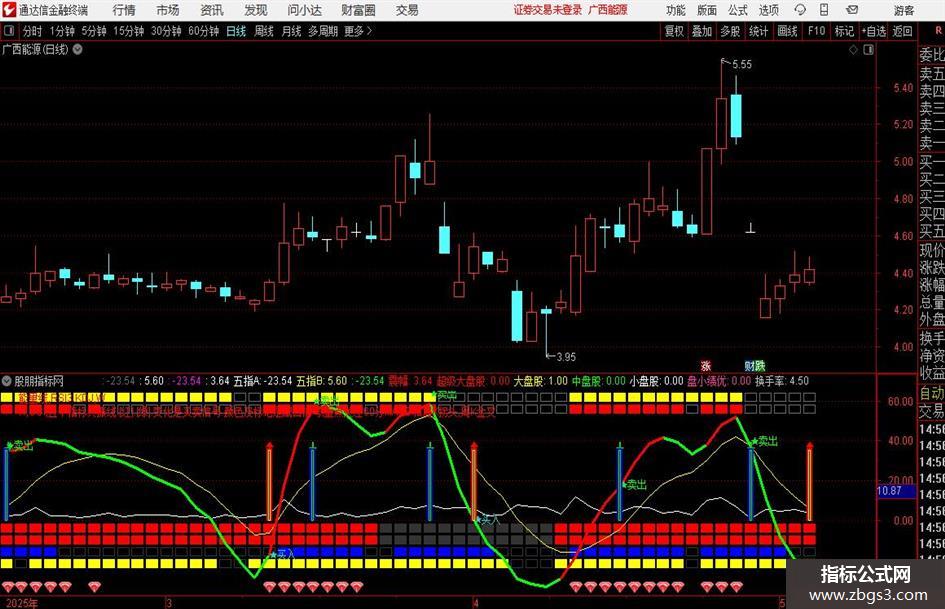Click the 60.00 indicator axis label
The height and width of the screenshot is (609, 945).
coord(900,402)
